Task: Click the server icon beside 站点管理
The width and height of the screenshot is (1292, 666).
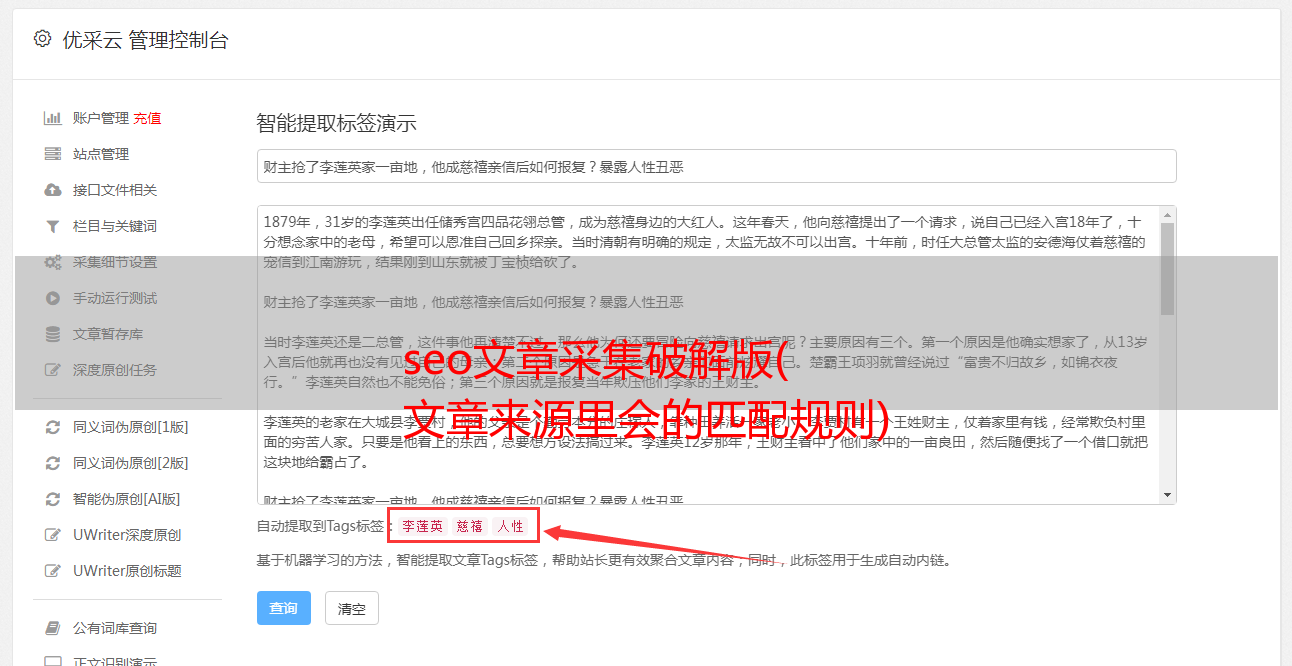Action: click(53, 154)
